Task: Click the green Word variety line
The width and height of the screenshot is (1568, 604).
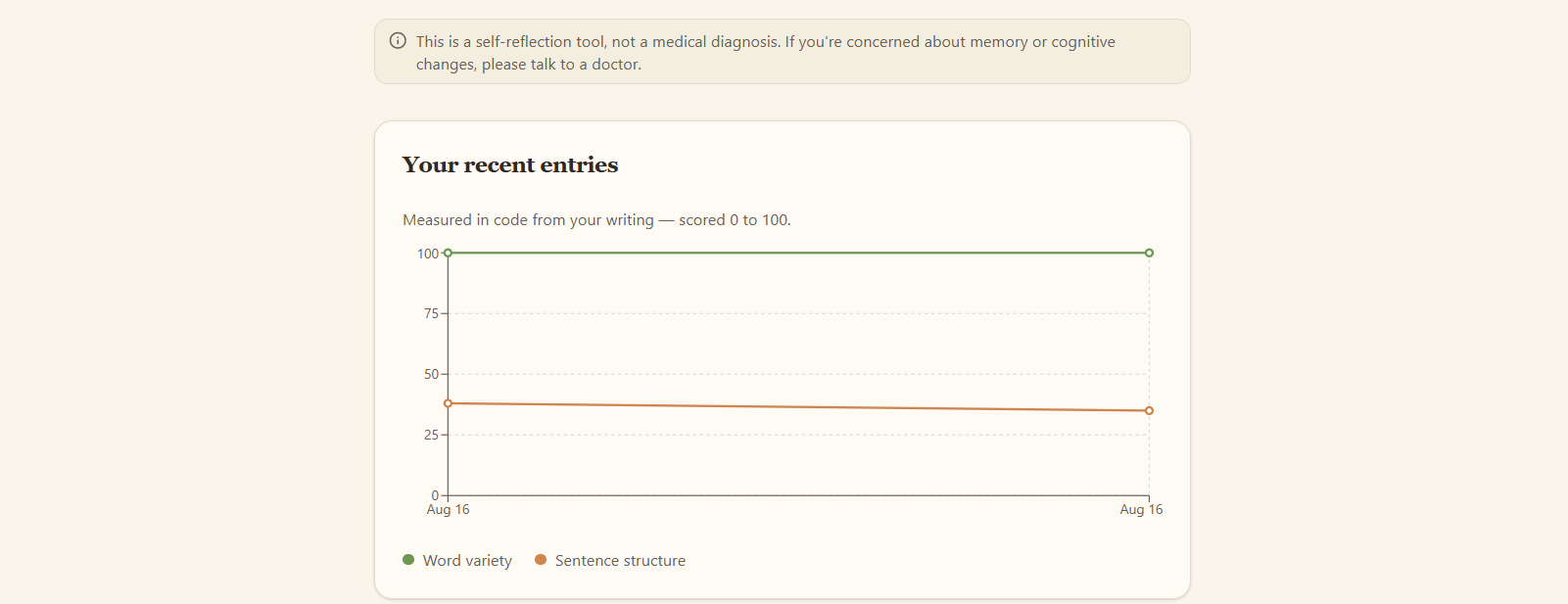Action: coord(798,253)
